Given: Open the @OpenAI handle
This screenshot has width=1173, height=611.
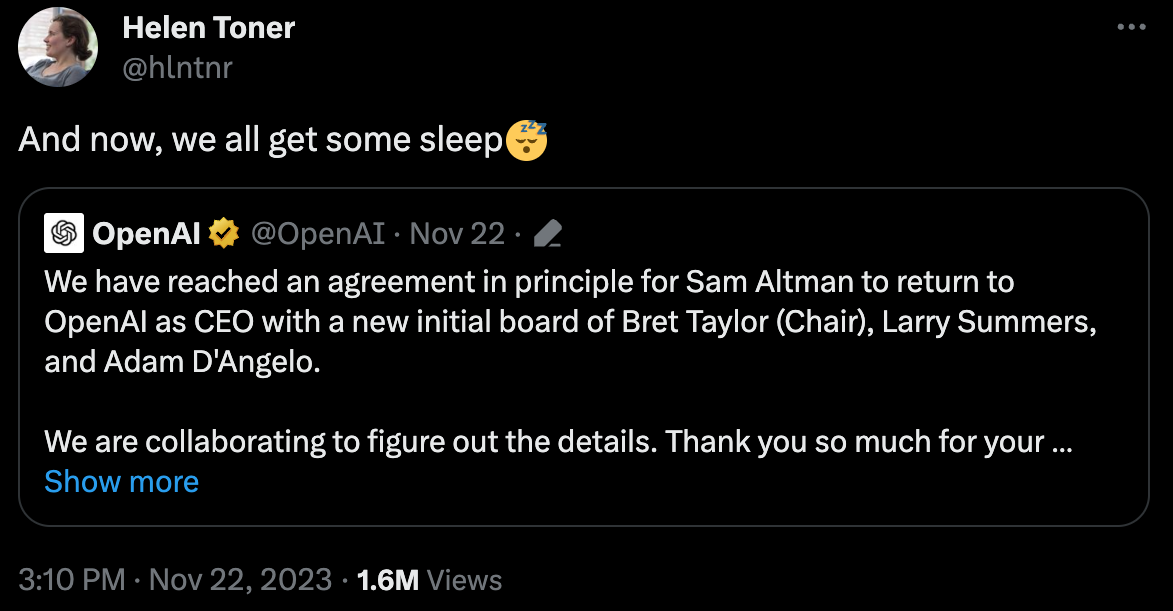Looking at the screenshot, I should [318, 234].
